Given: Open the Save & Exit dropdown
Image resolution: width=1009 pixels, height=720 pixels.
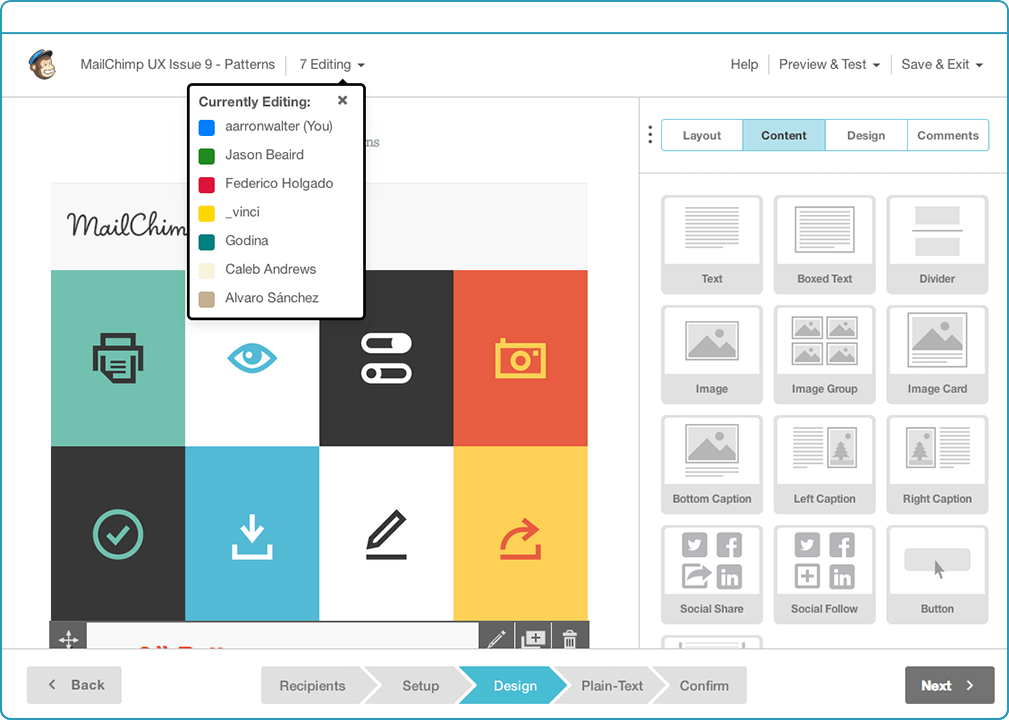Looking at the screenshot, I should (941, 64).
